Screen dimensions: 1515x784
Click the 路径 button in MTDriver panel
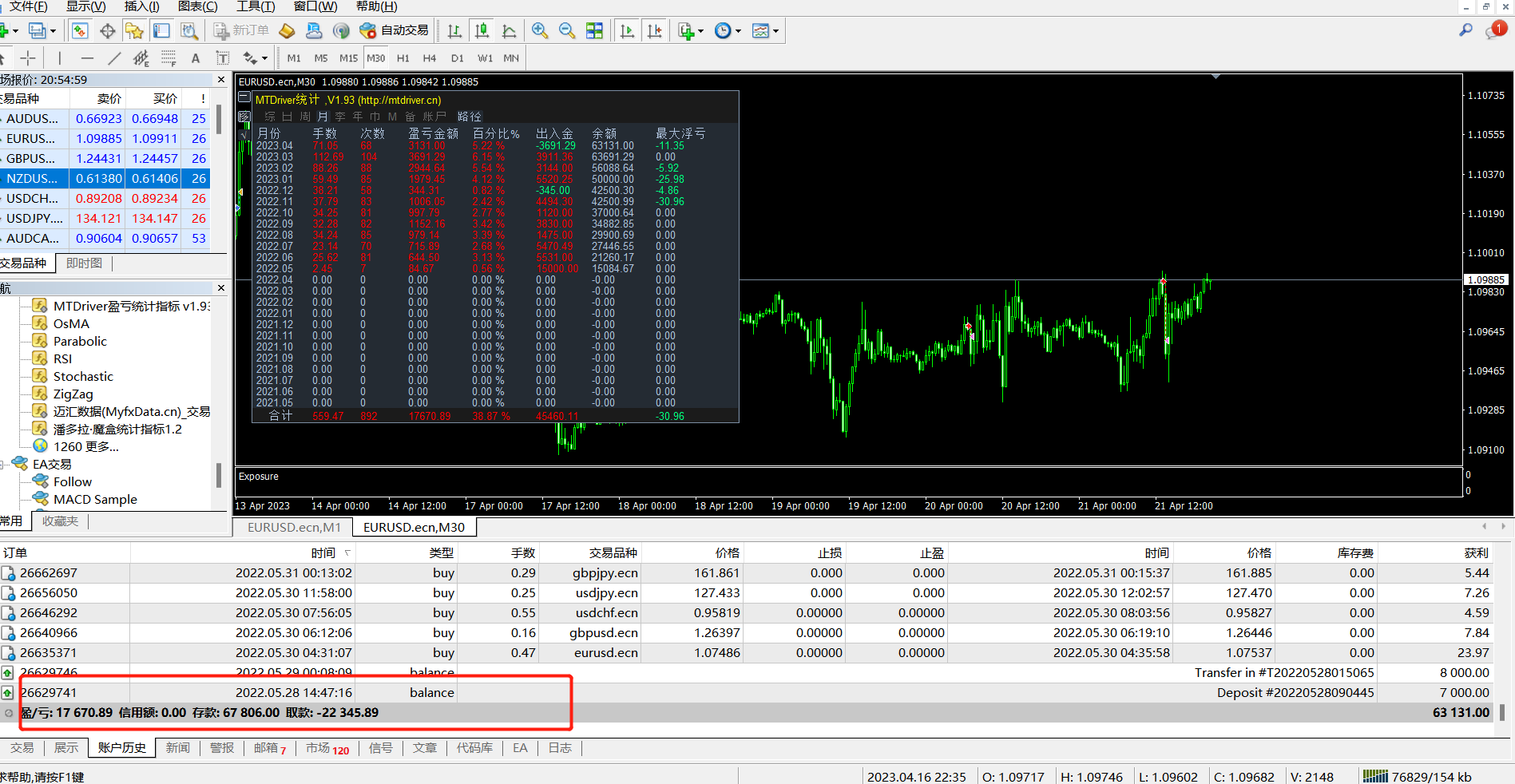click(470, 117)
